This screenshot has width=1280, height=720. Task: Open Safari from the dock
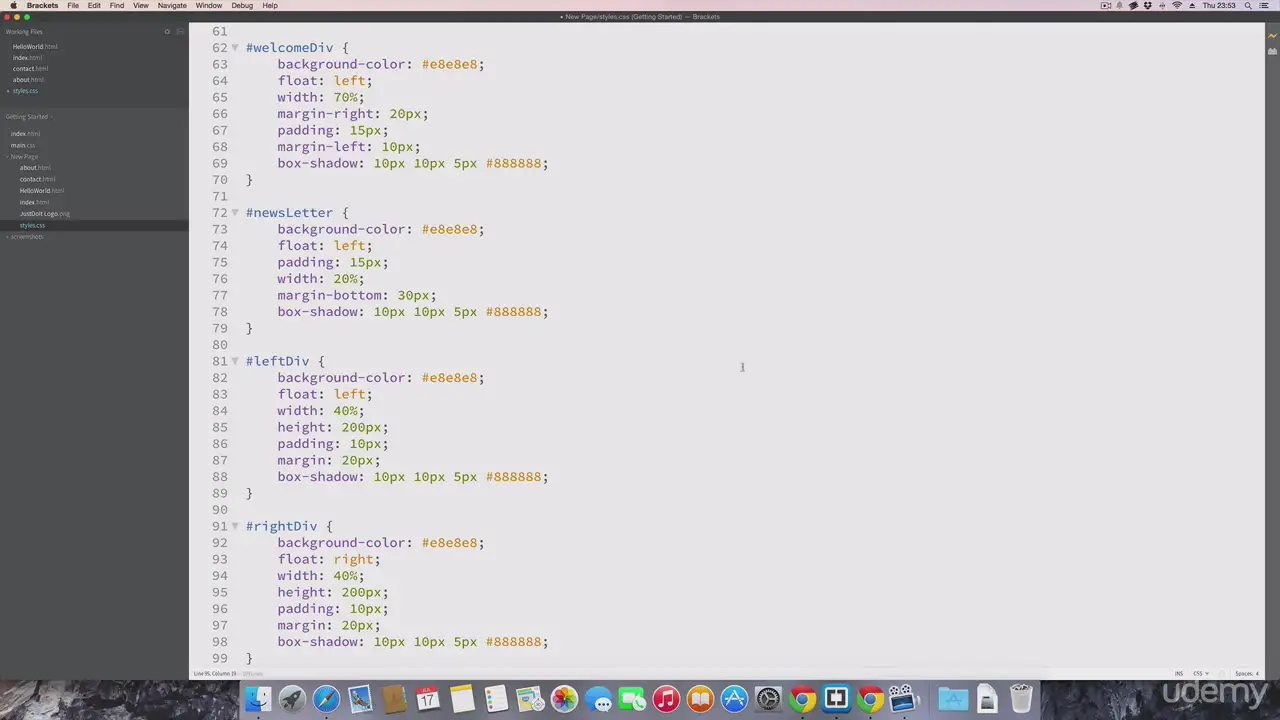326,698
